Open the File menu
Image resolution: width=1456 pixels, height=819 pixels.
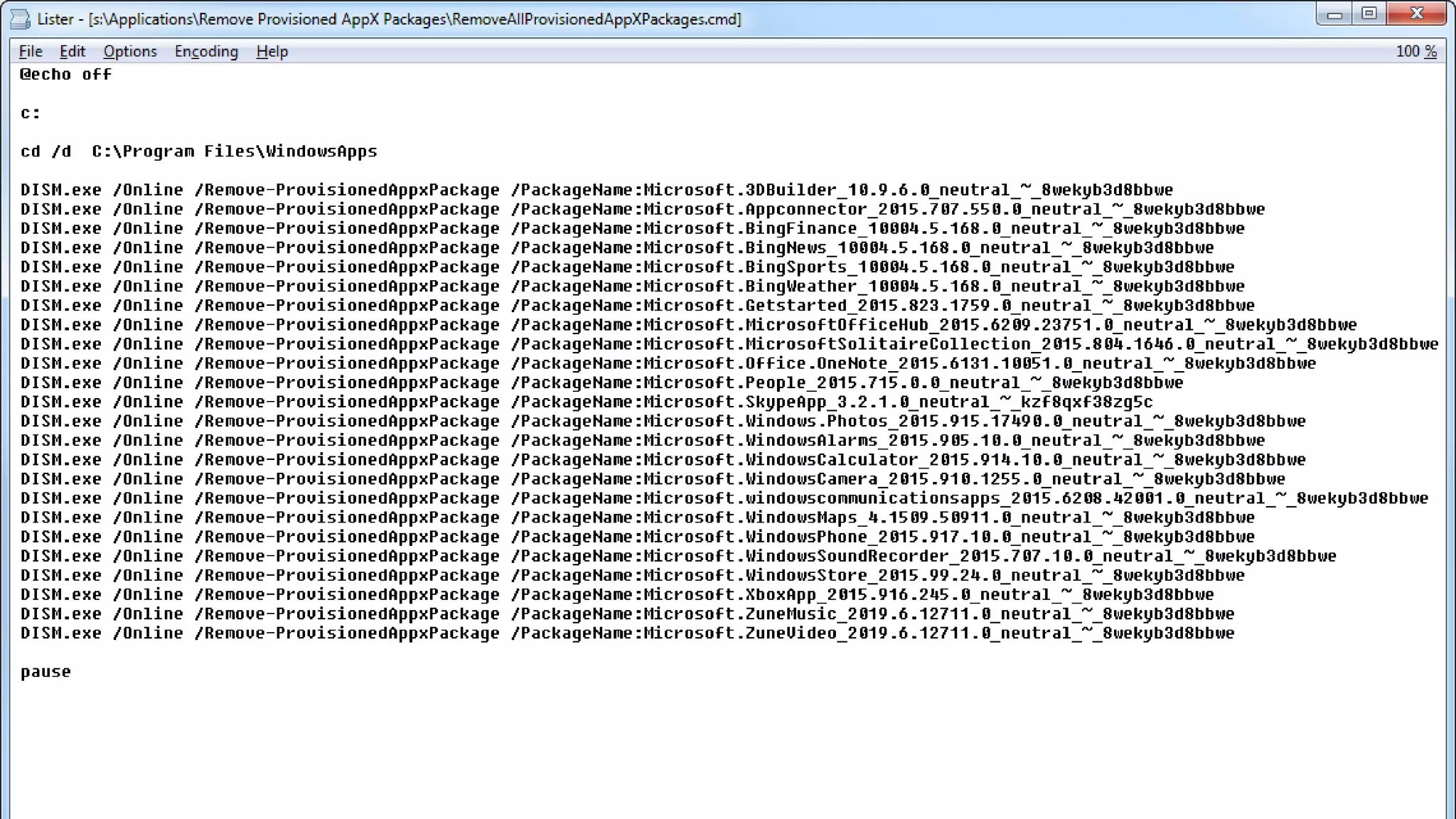[31, 51]
